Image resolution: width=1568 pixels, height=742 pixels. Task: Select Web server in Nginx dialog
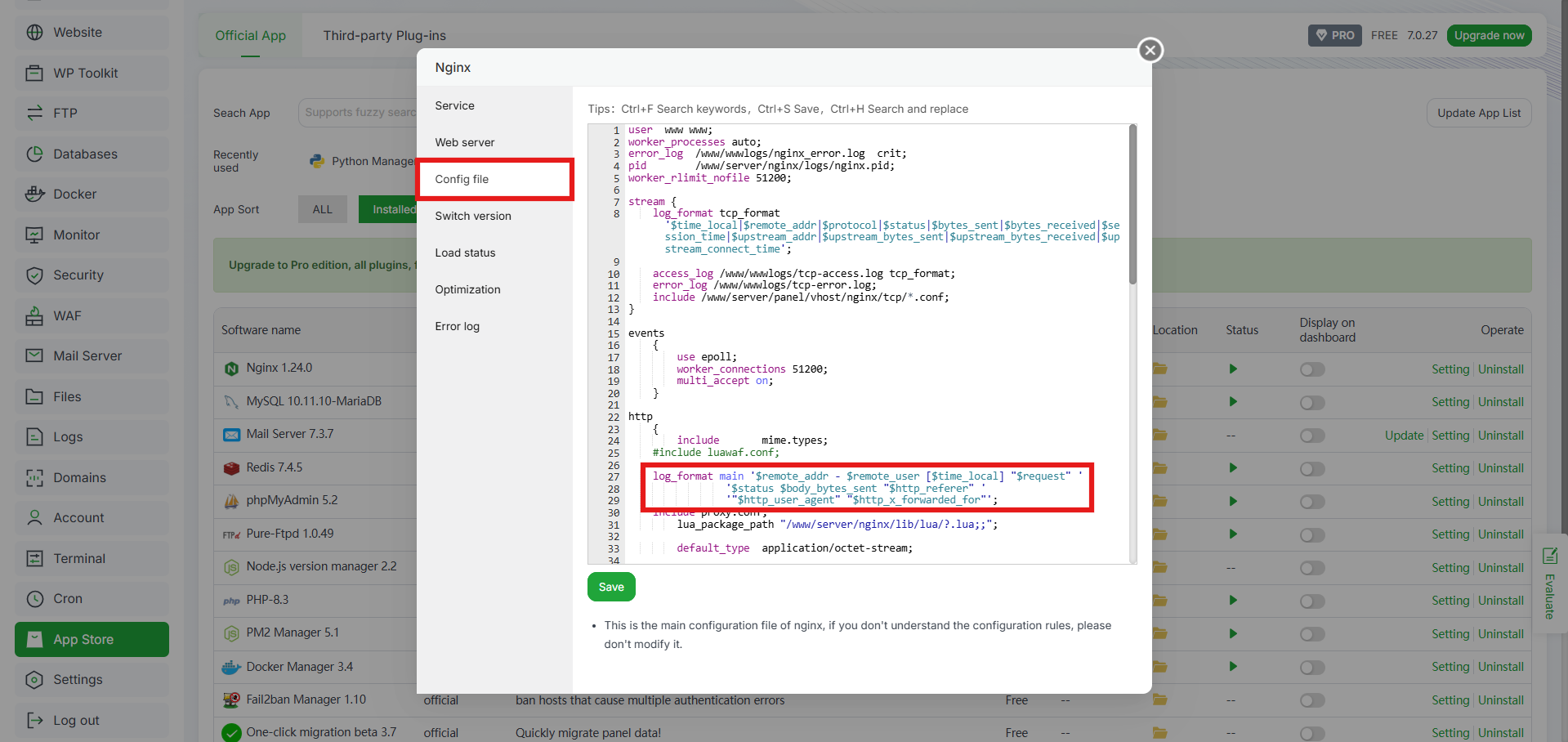494,142
